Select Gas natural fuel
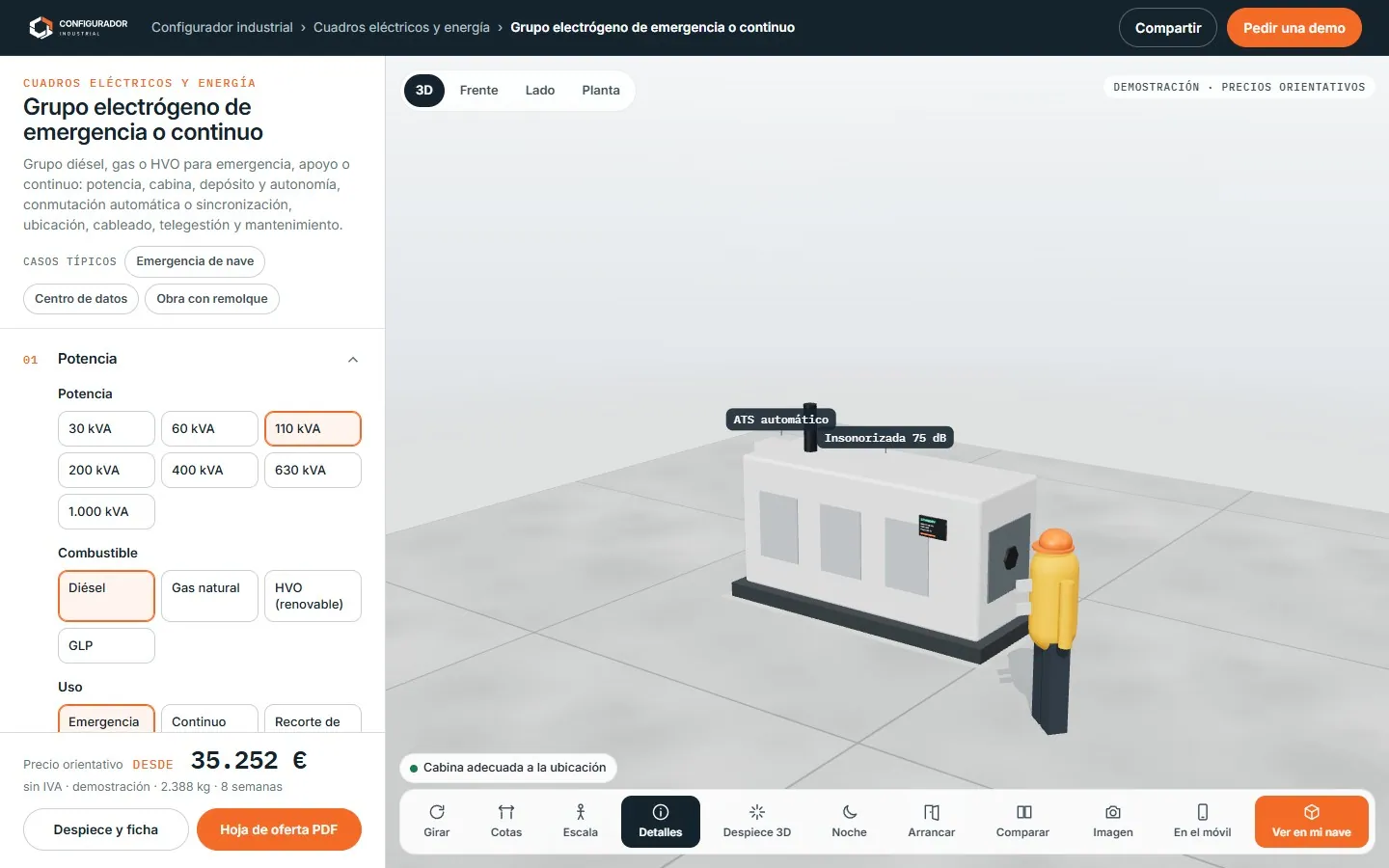This screenshot has height=868, width=1389. pyautogui.click(x=209, y=596)
